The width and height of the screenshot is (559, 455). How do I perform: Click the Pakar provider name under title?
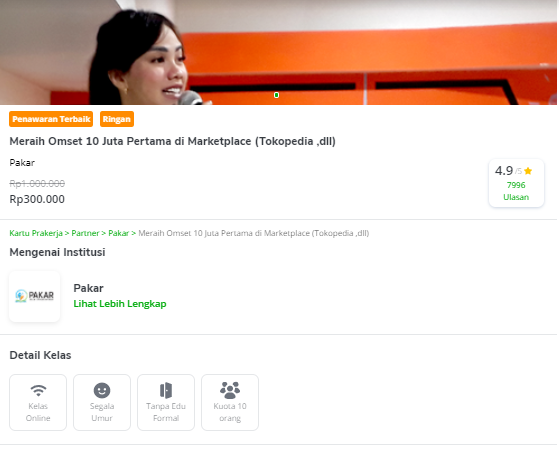(22, 163)
